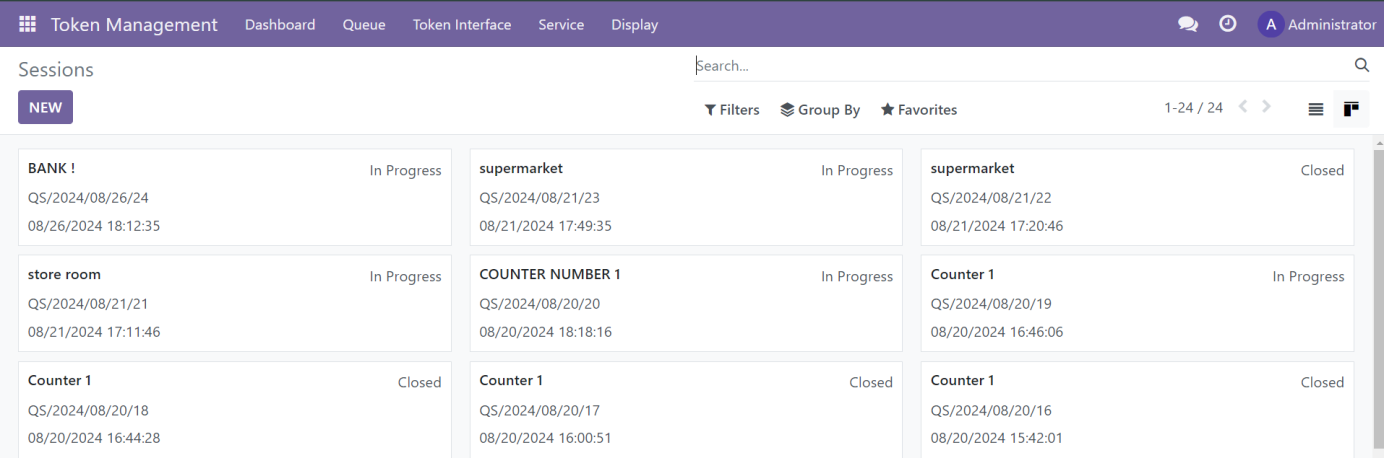
Task: Switch to list view
Action: [1316, 109]
